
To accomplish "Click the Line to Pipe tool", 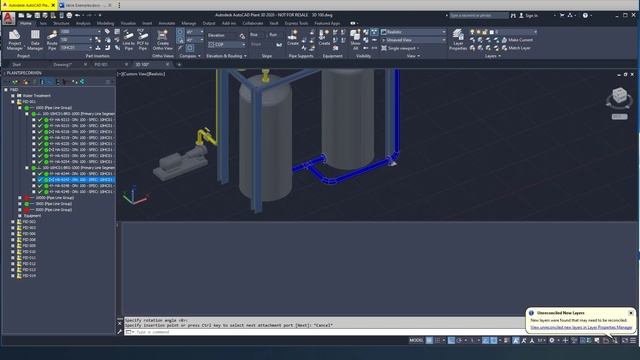I will click(x=128, y=40).
